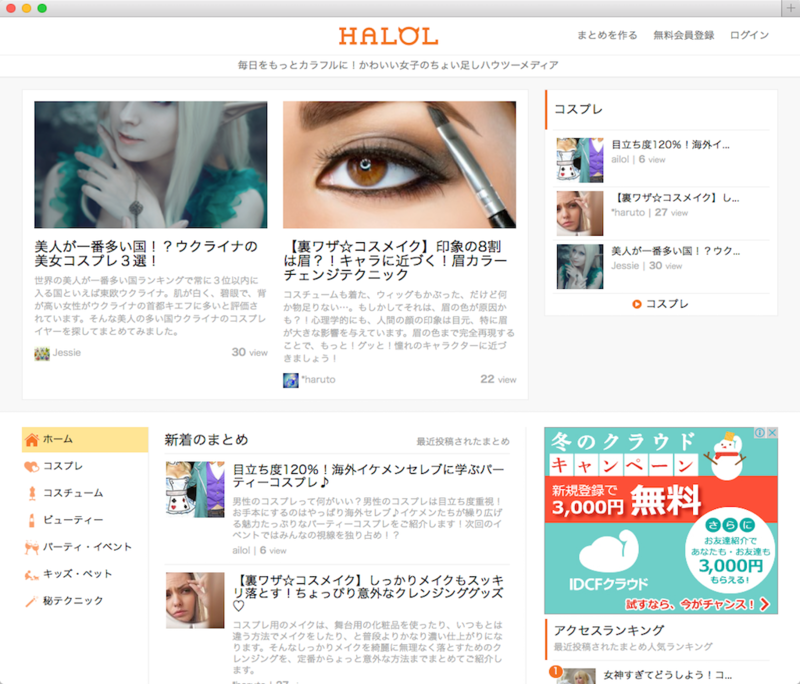Image resolution: width=800 pixels, height=684 pixels.
Task: Open まとめを作る in header
Action: 607,35
